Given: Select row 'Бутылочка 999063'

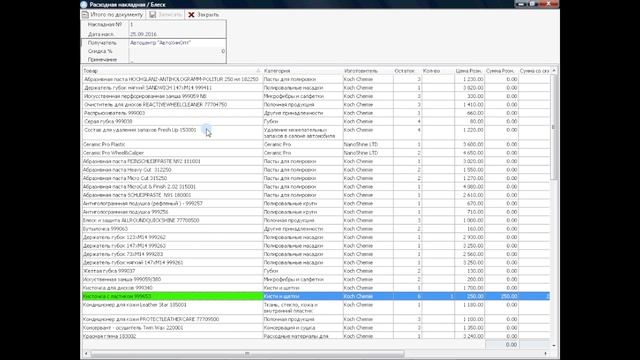Looking at the screenshot, I should click(x=316, y=229).
